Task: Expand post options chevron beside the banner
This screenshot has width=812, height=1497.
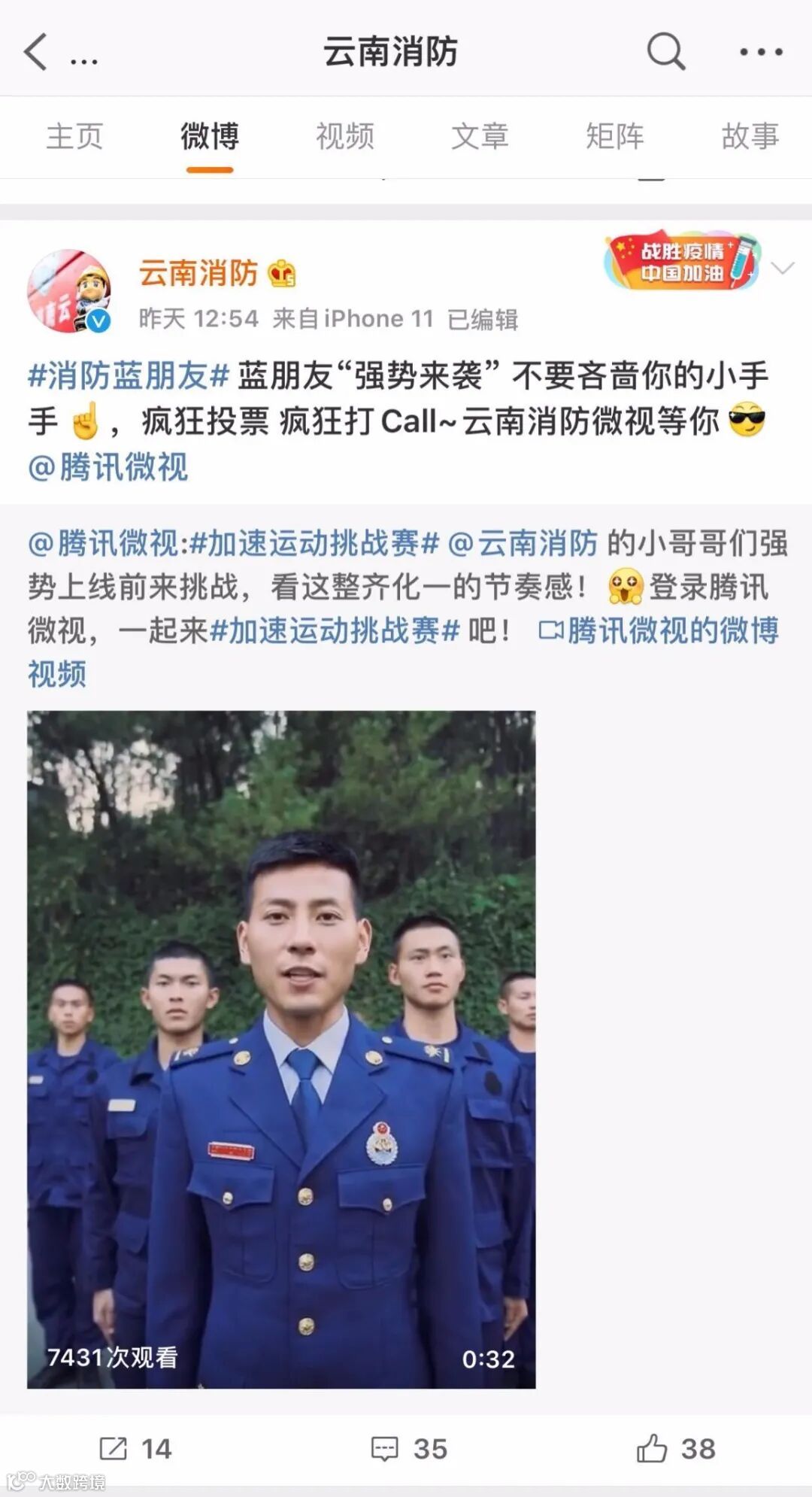Action: pos(783,268)
